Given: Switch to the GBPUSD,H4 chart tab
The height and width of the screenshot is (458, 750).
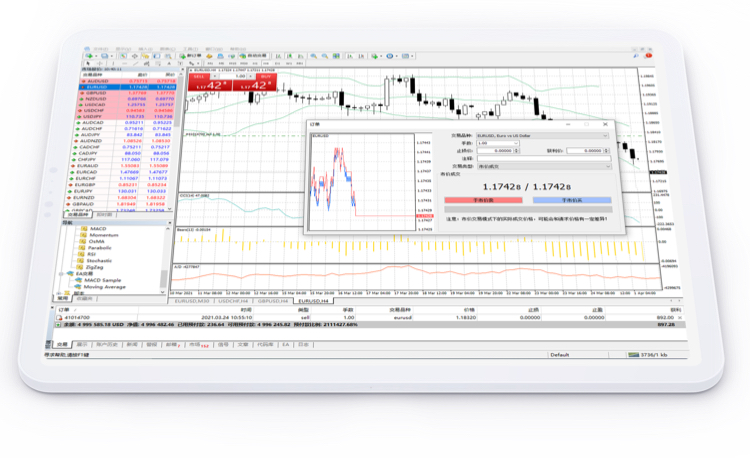Looking at the screenshot, I should 273,301.
